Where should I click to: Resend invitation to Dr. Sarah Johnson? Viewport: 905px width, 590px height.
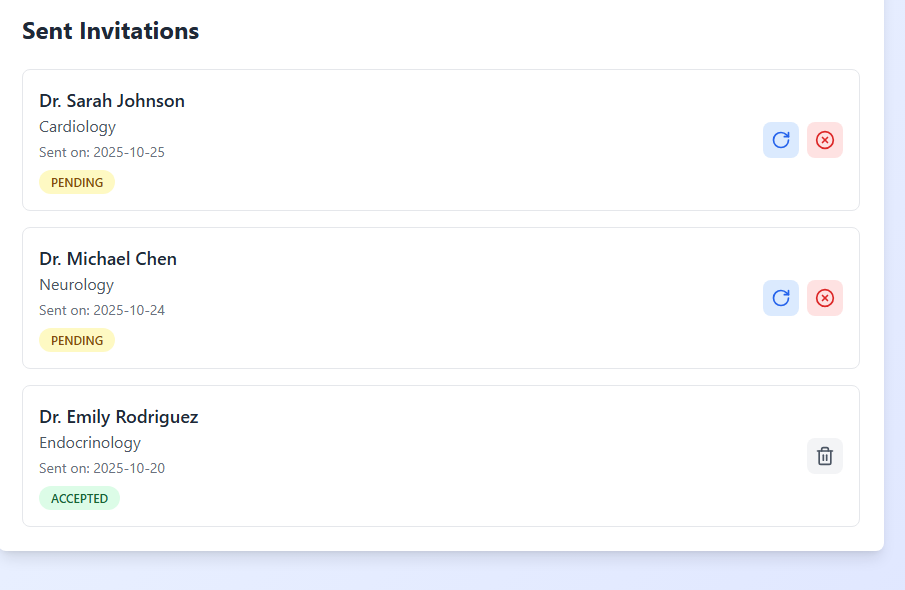[x=781, y=140]
